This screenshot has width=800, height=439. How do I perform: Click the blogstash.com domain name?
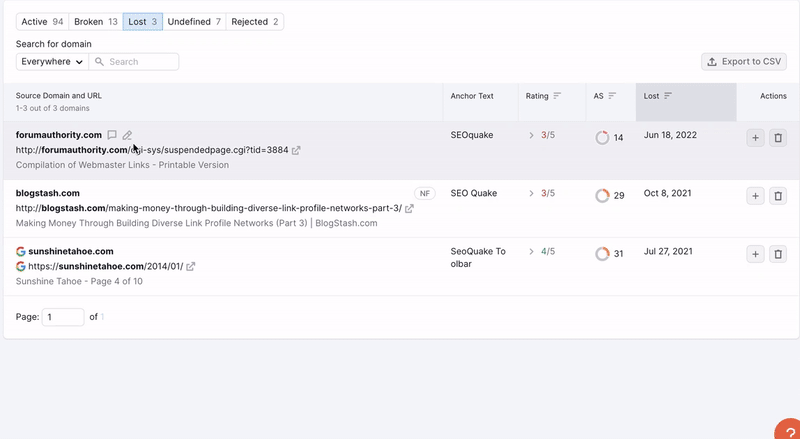pyautogui.click(x=47, y=193)
